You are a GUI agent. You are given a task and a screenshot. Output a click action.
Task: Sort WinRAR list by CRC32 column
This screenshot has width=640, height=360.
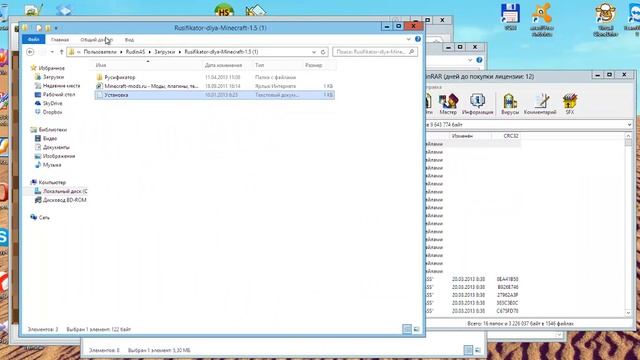(x=507, y=136)
